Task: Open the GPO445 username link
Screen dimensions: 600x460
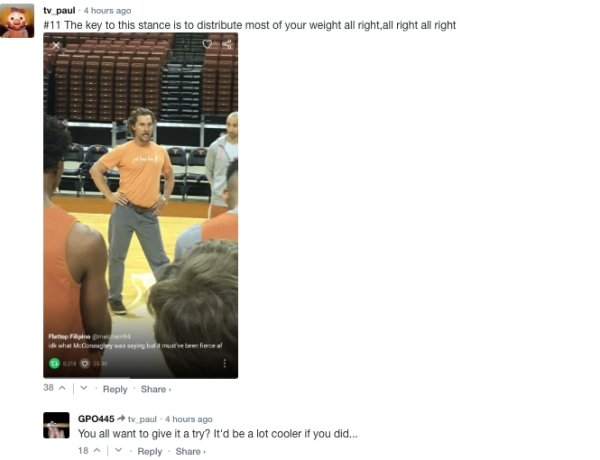Action: coord(96,419)
